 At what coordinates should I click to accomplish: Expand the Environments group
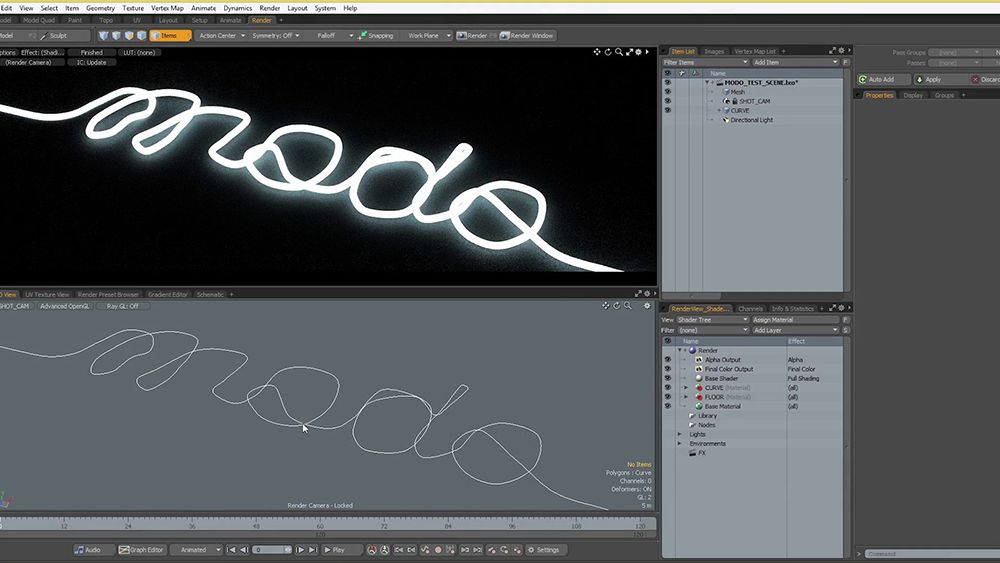(x=679, y=444)
